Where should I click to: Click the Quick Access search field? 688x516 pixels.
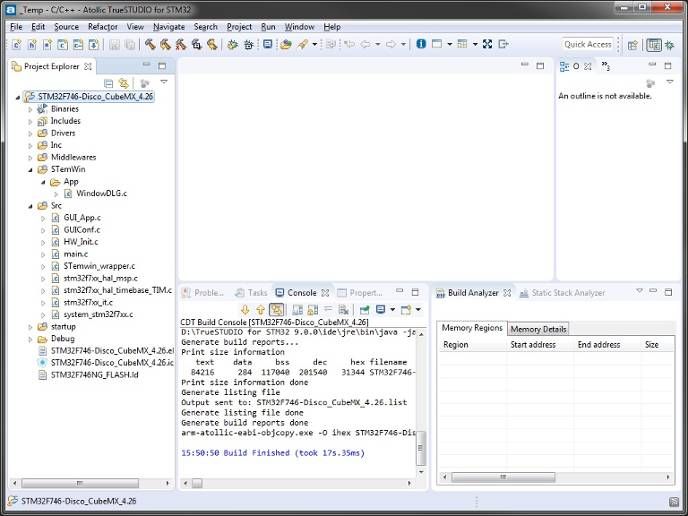click(x=588, y=44)
